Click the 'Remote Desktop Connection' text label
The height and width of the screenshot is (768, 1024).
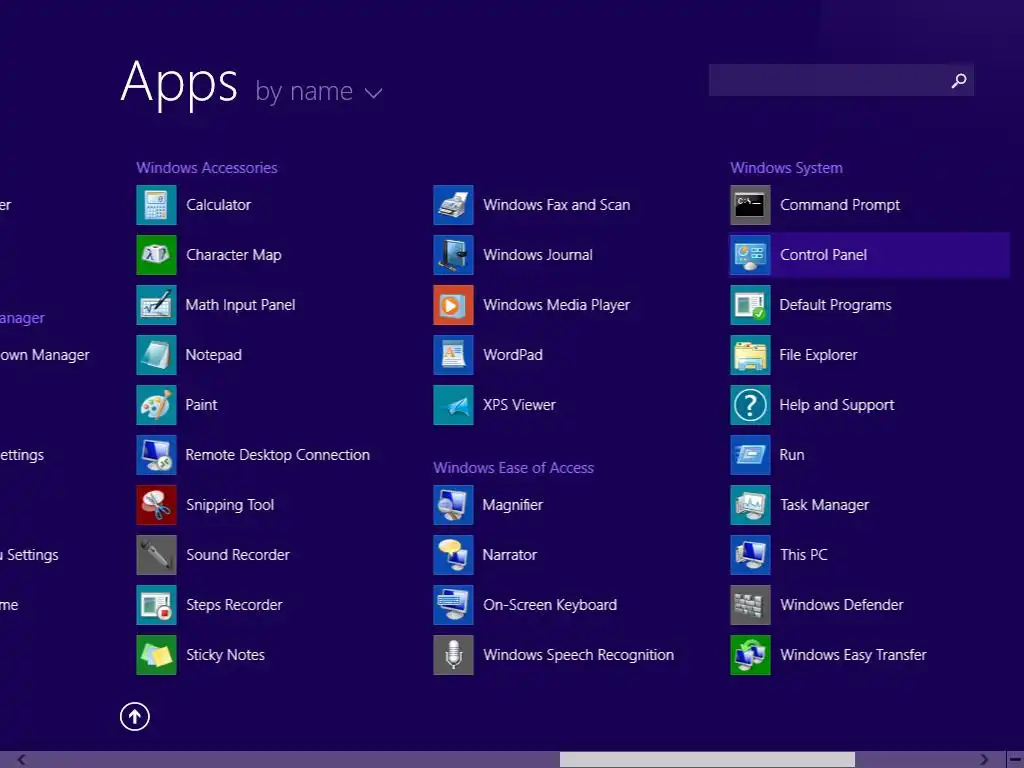(278, 455)
